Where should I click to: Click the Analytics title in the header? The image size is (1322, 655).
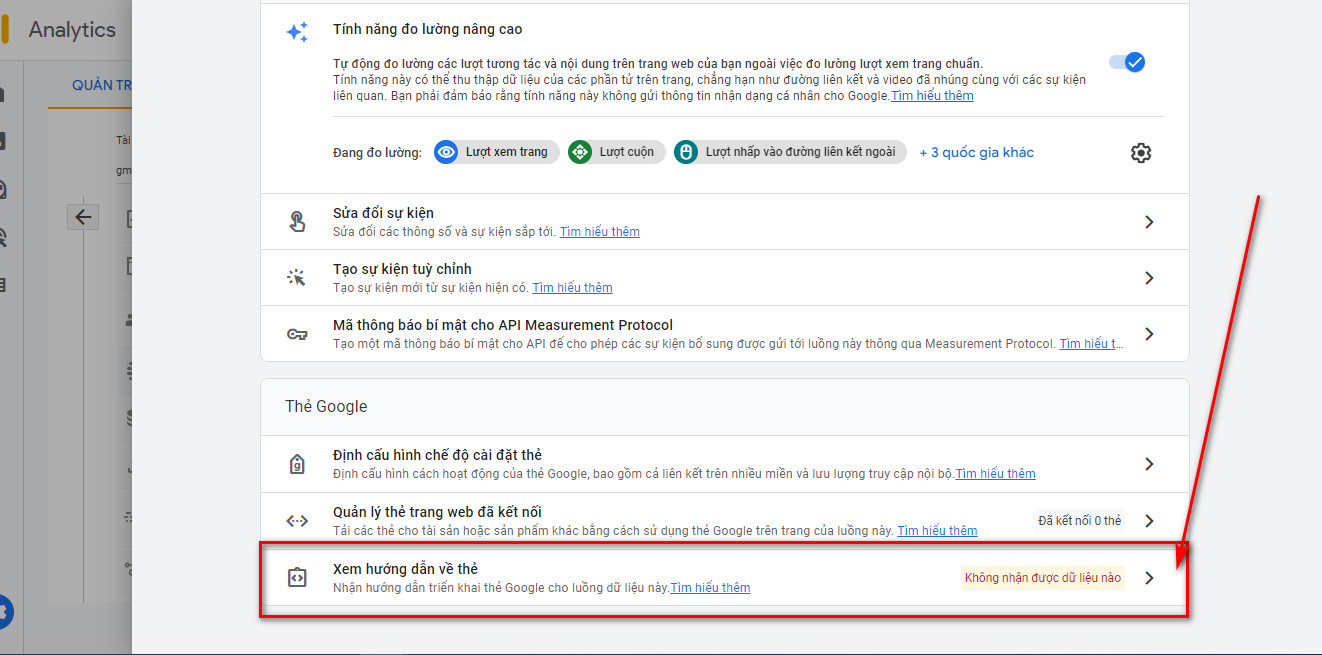pyautogui.click(x=72, y=30)
